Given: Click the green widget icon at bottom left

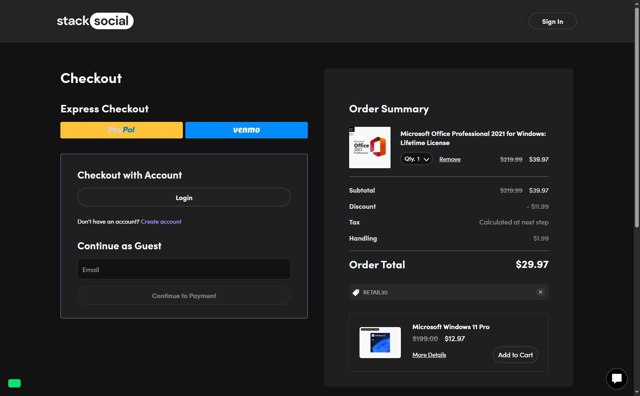Looking at the screenshot, I should (x=14, y=383).
